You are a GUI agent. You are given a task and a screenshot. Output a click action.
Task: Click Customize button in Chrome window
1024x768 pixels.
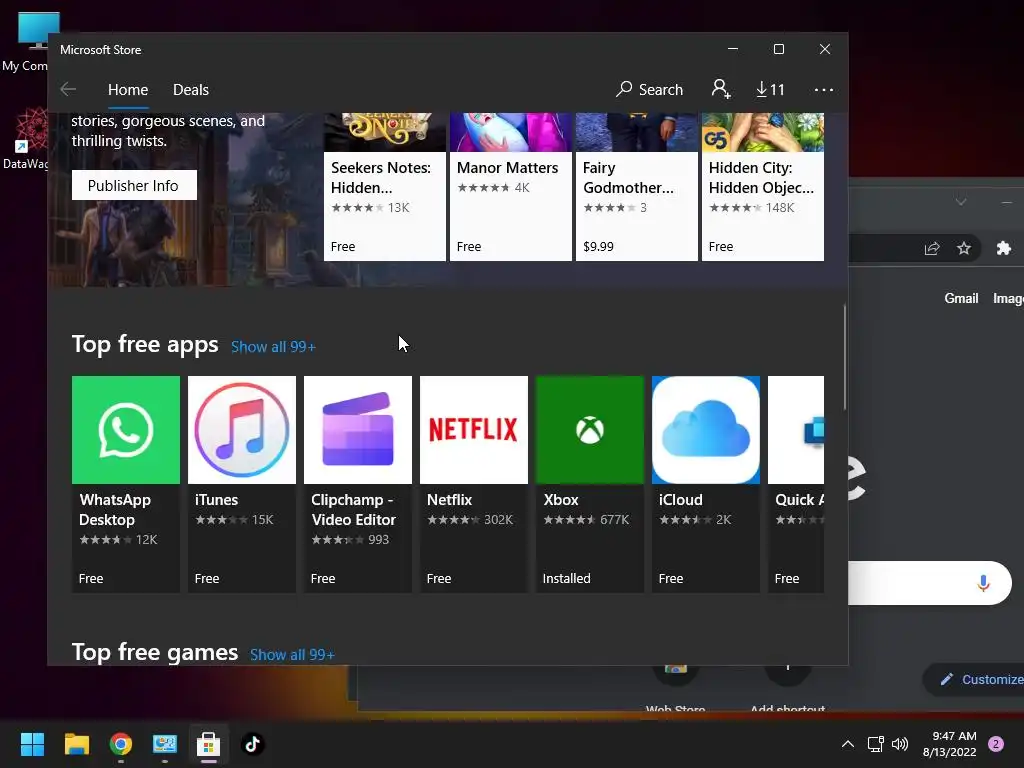pyautogui.click(x=974, y=680)
